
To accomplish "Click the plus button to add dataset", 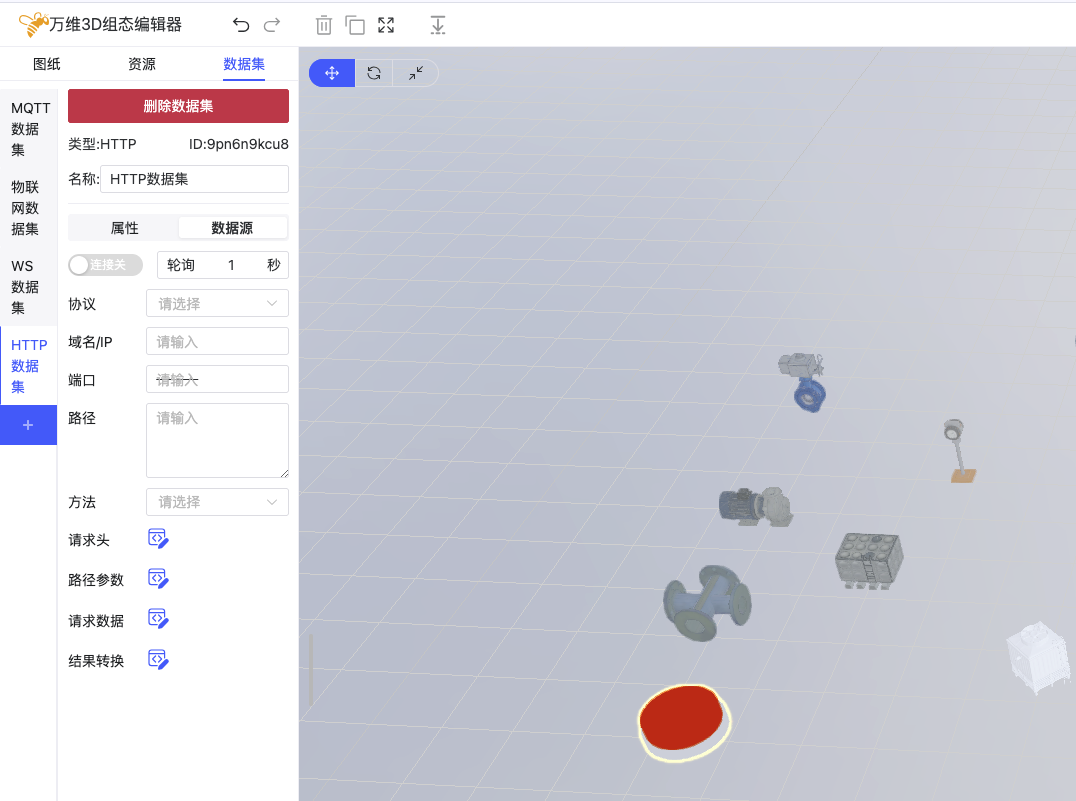I will coord(28,425).
